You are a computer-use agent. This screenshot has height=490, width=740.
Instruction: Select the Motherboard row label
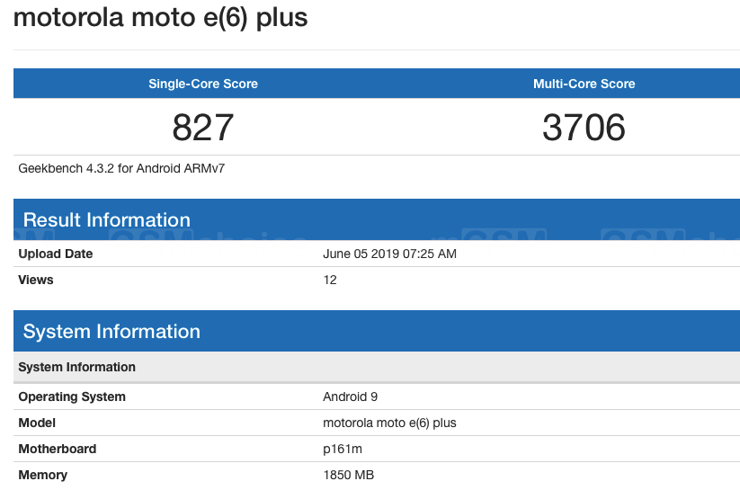(x=57, y=449)
